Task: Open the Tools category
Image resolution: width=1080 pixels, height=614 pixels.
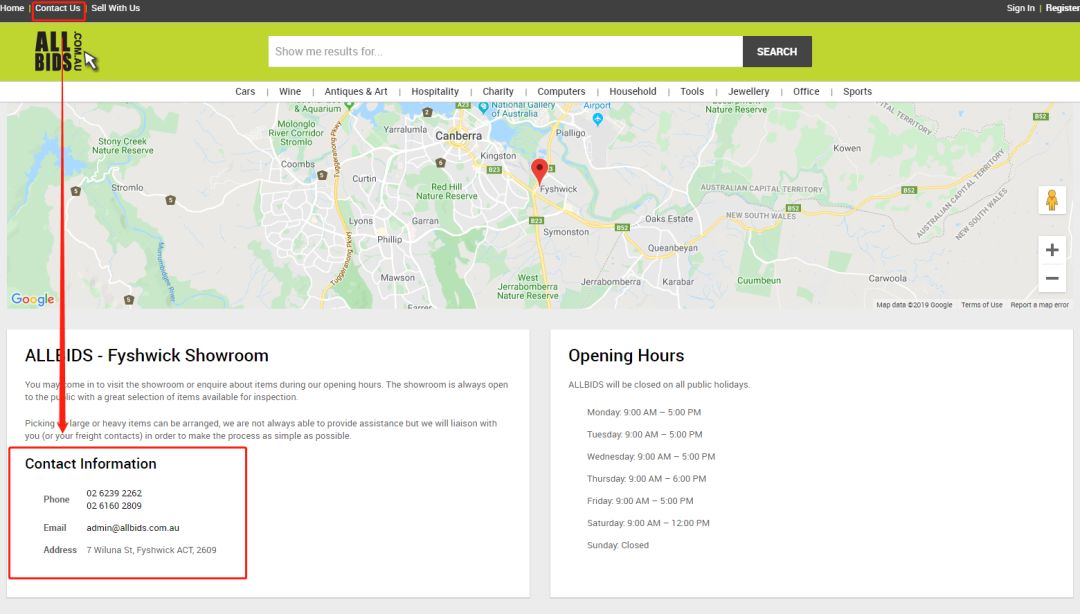Action: (x=692, y=92)
